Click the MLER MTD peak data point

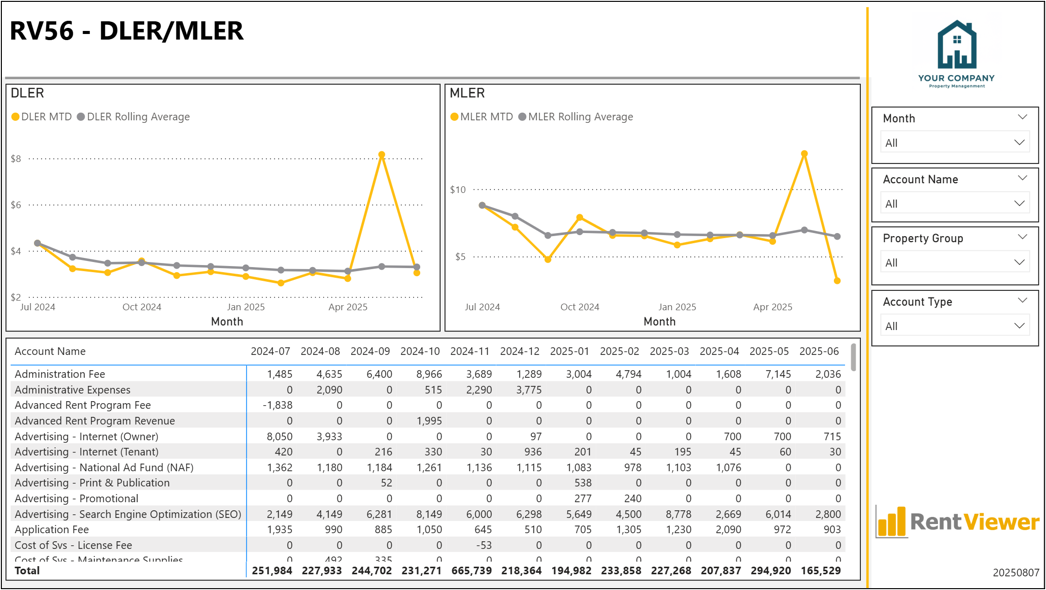(x=805, y=154)
